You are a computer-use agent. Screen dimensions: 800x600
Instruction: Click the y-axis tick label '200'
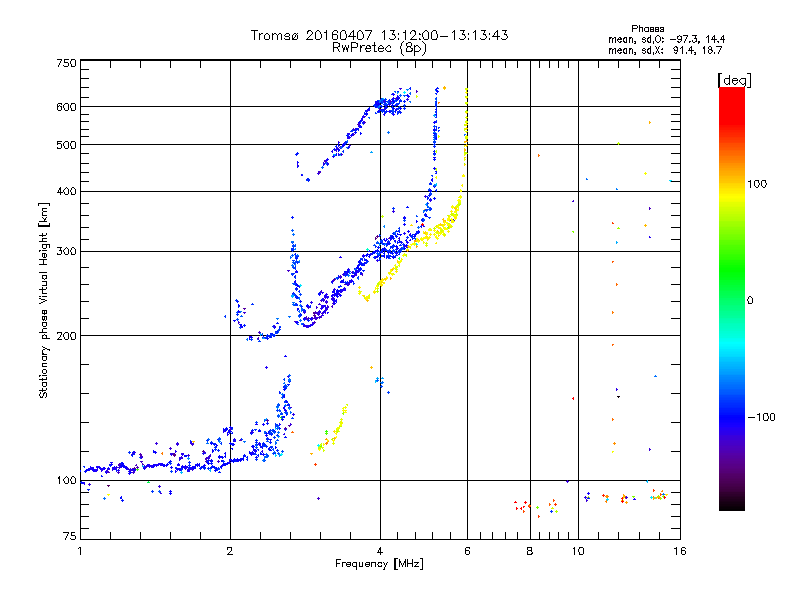(x=66, y=336)
